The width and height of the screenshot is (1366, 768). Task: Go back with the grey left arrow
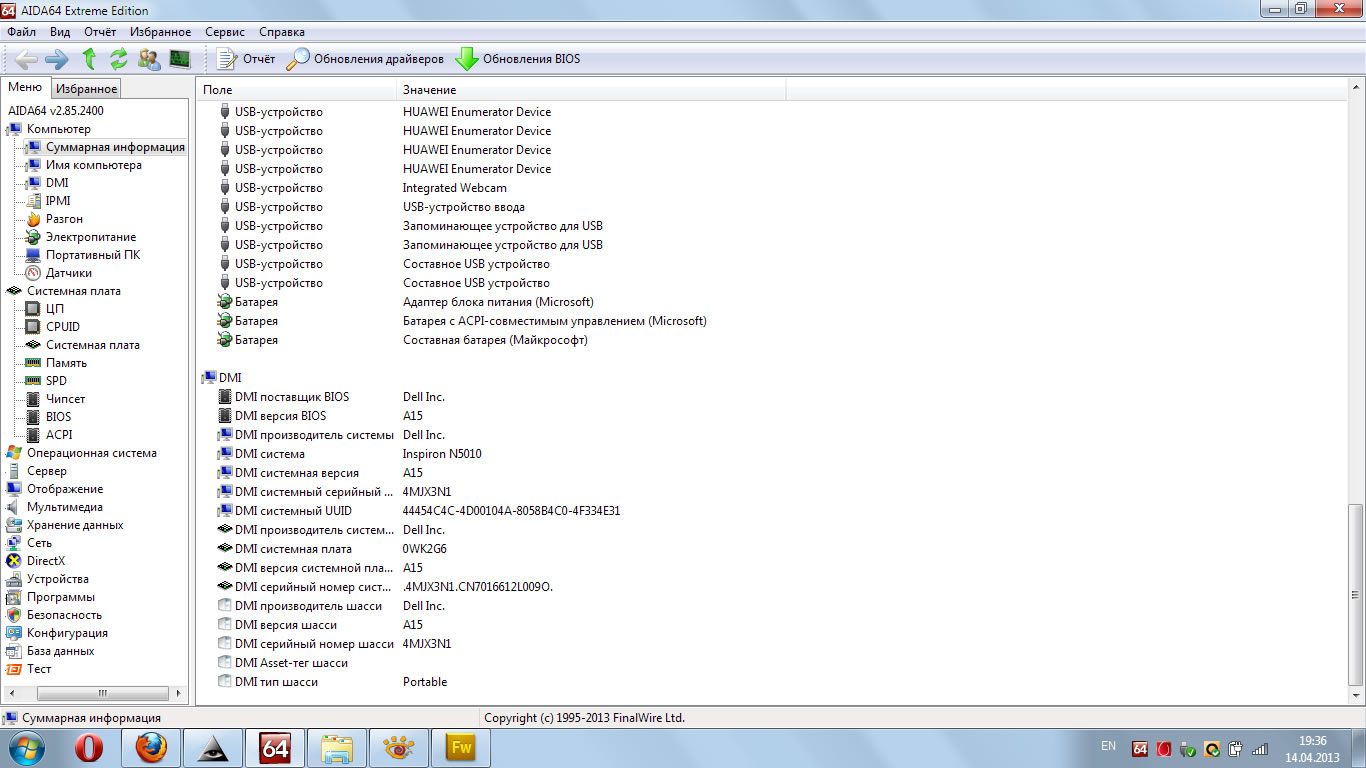point(26,59)
